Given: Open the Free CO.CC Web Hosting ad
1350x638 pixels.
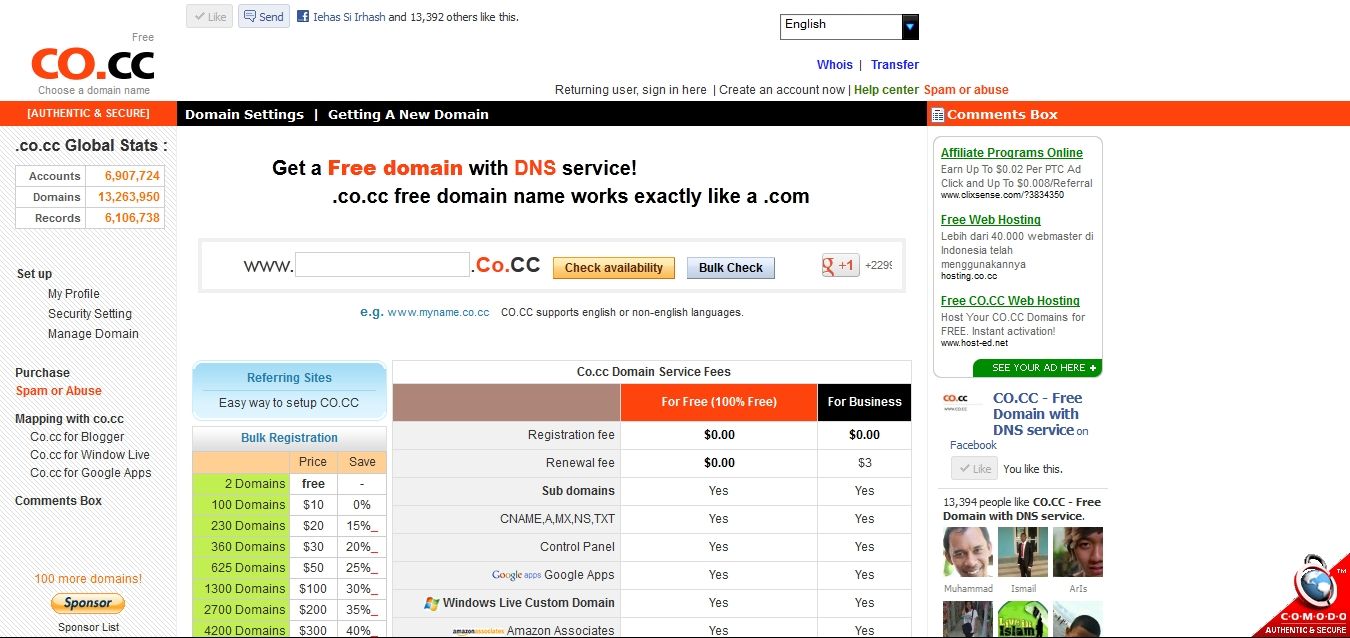Looking at the screenshot, I should [x=1010, y=301].
